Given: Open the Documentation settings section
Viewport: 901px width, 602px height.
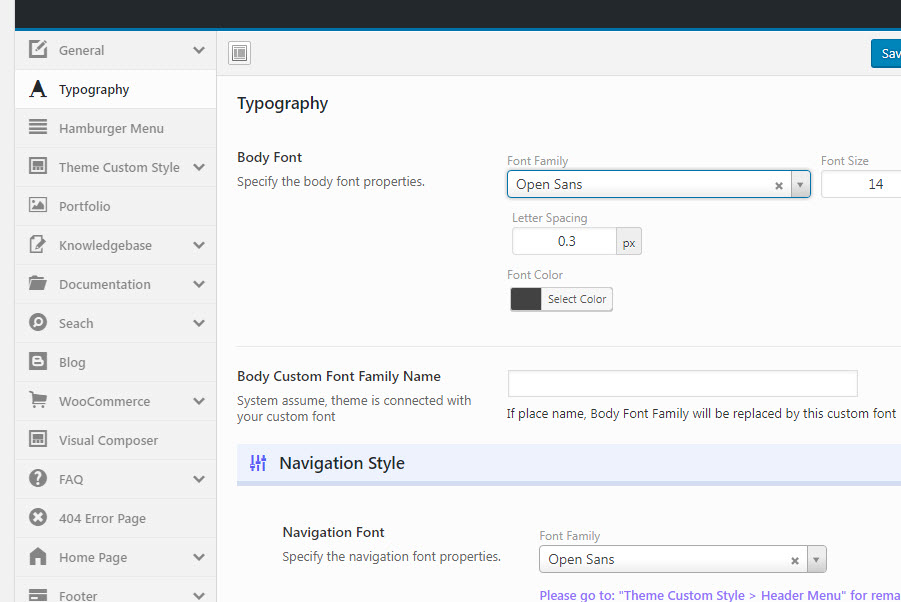Looking at the screenshot, I should (x=104, y=284).
